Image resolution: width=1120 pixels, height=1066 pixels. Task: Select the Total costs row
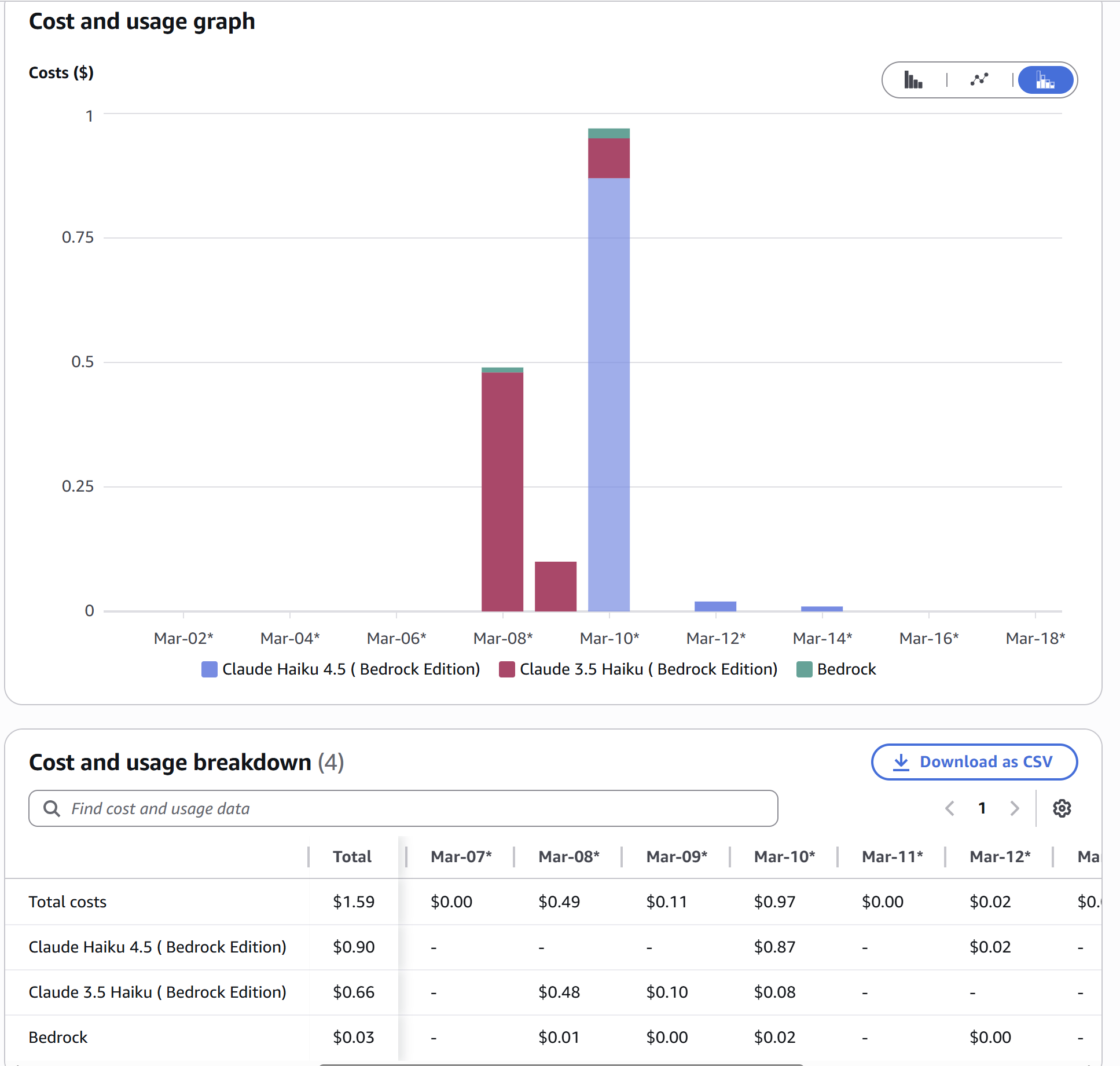[x=67, y=902]
